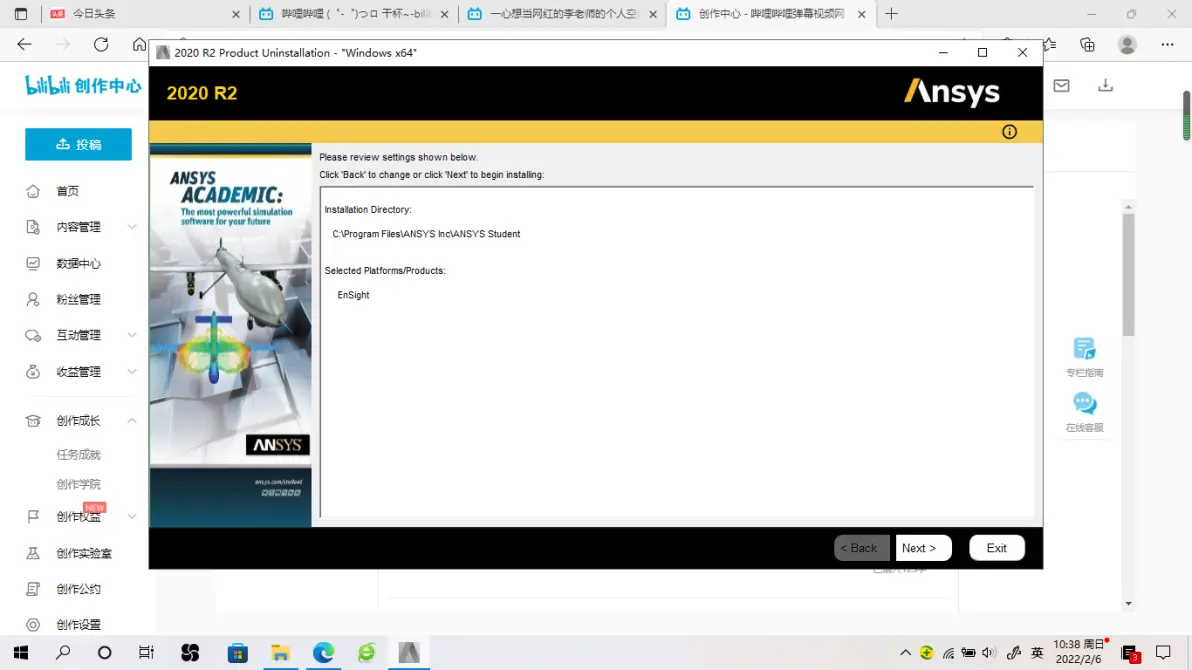This screenshot has width=1192, height=670.
Task: Click the 'C:\Program Files\ANSYS Inc\ANSYS Student' path text
Action: [x=426, y=234]
